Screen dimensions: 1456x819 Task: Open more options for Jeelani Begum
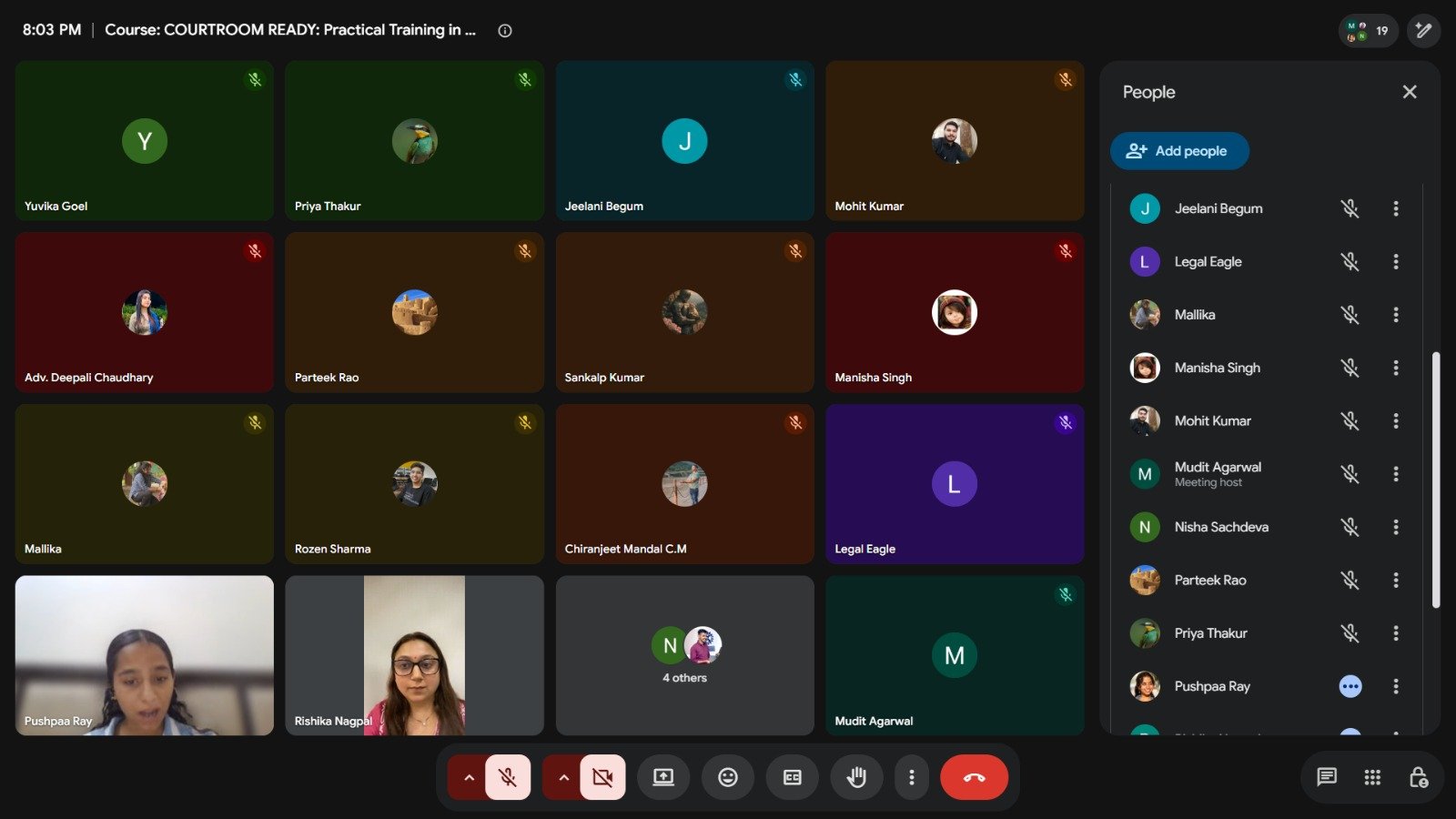pyautogui.click(x=1395, y=208)
